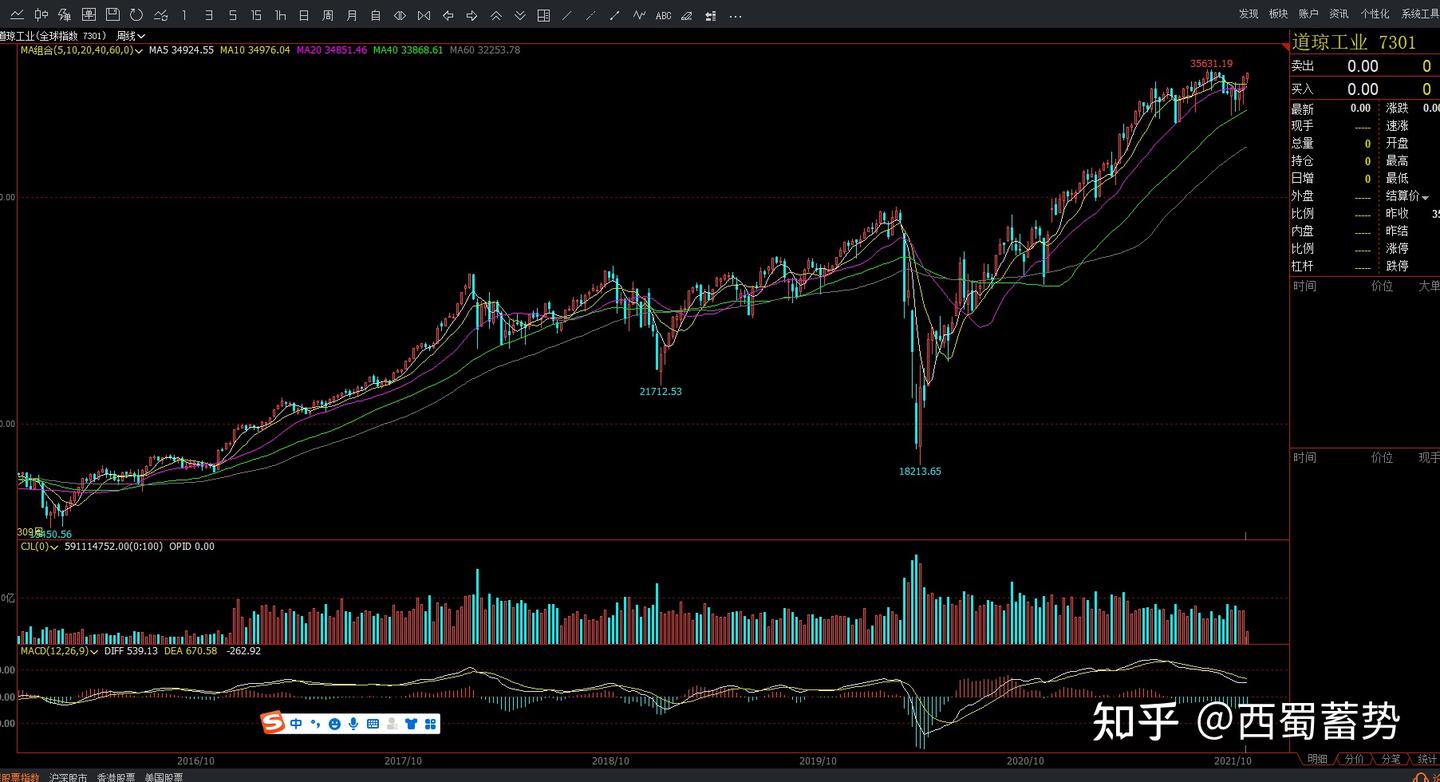
Task: Switch to the 明细 tab
Action: coord(1317,759)
